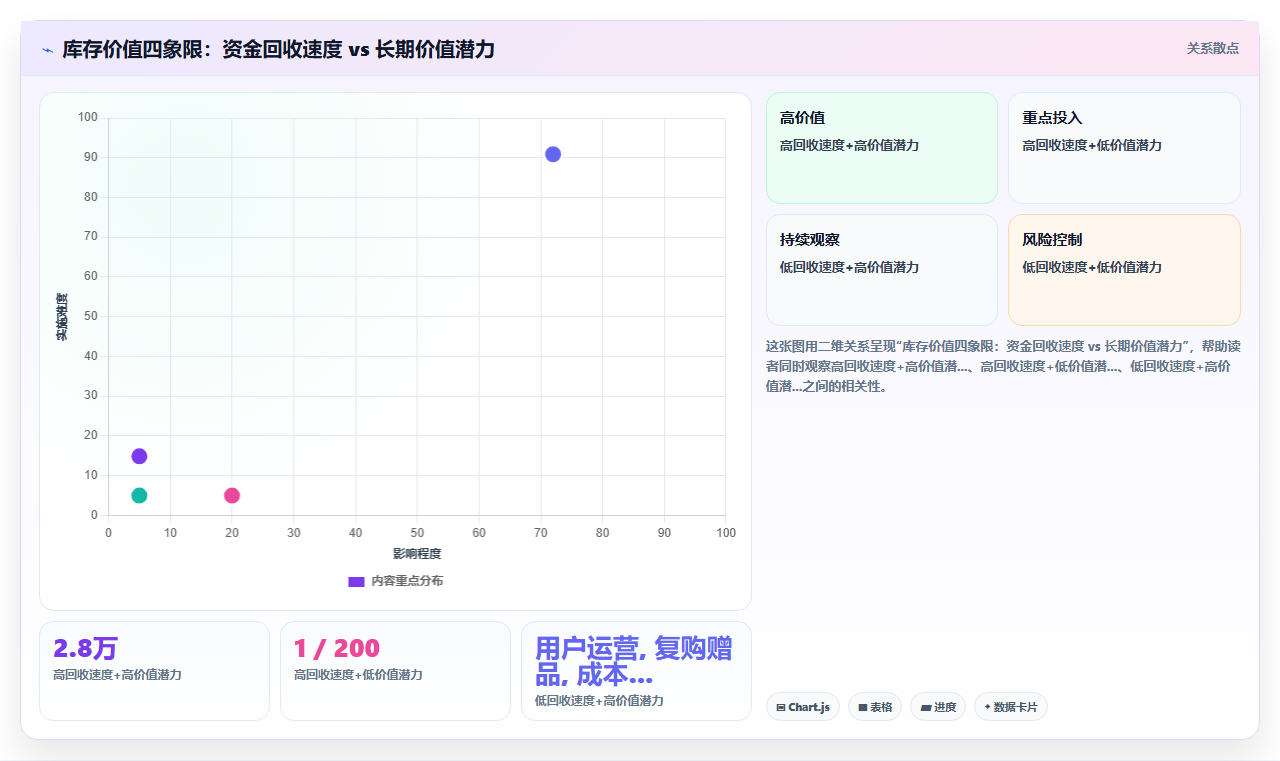The height and width of the screenshot is (761, 1280).
Task: Click 低回收速度+高价值潜力 under 用户运营 card
Action: point(599,701)
